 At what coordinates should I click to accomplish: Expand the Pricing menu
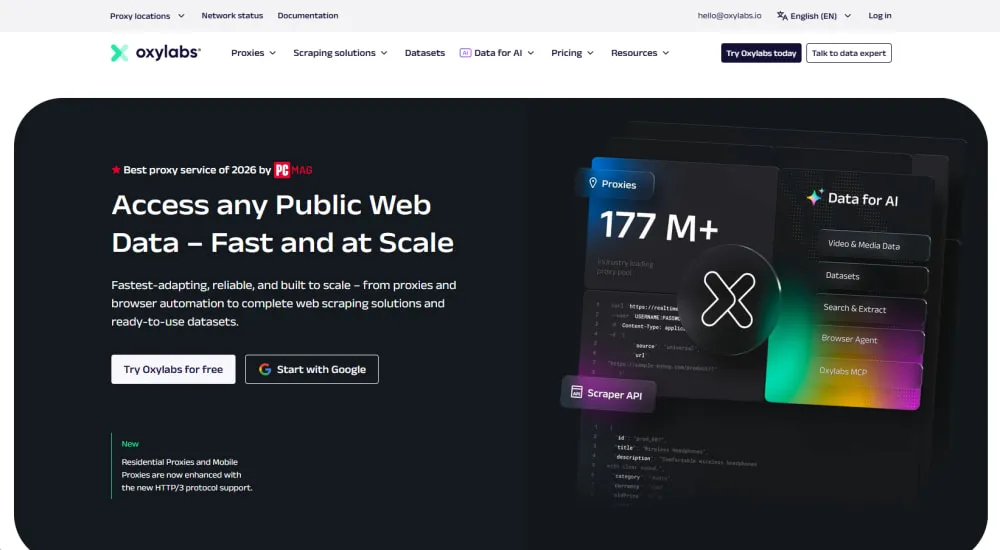click(x=572, y=53)
